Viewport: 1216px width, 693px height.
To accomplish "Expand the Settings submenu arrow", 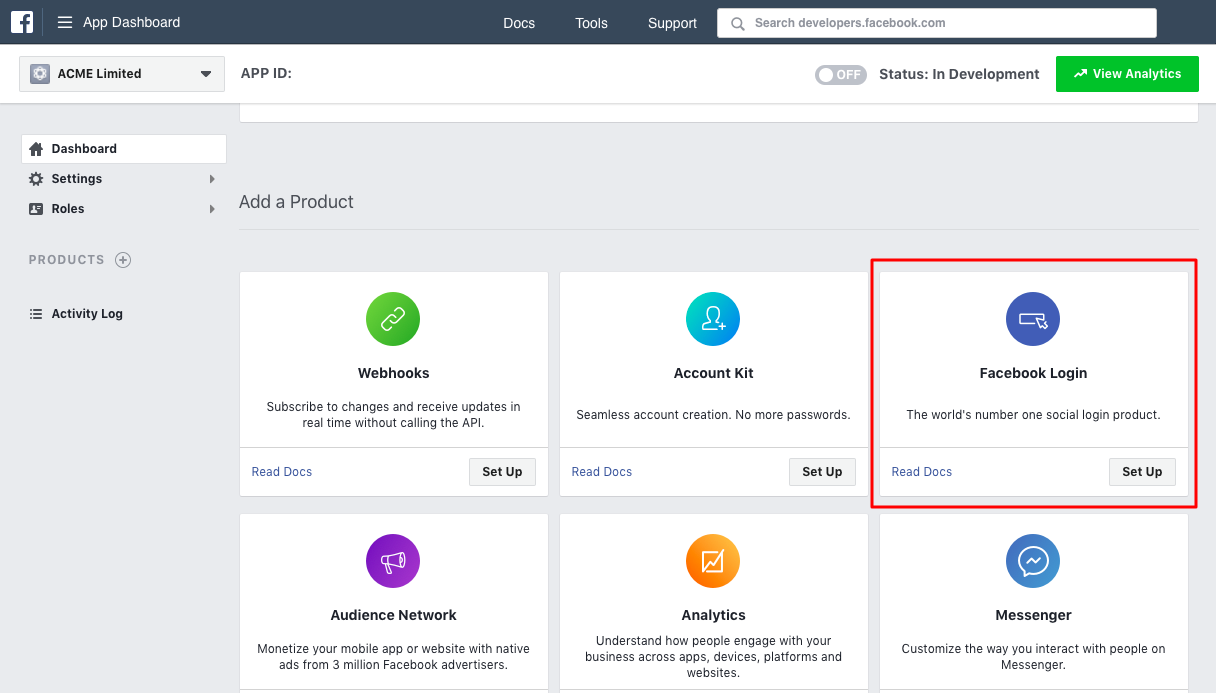I will [x=212, y=179].
